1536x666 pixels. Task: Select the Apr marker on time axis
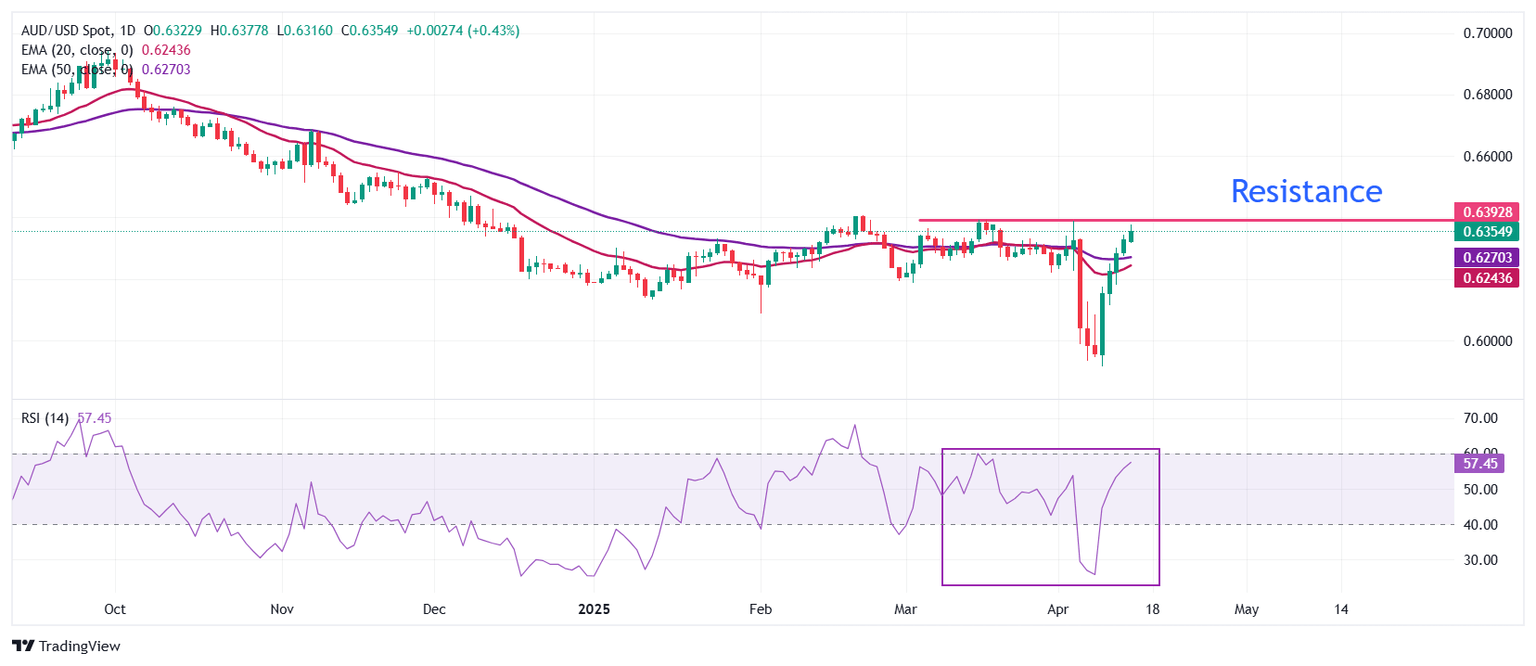click(x=1057, y=608)
